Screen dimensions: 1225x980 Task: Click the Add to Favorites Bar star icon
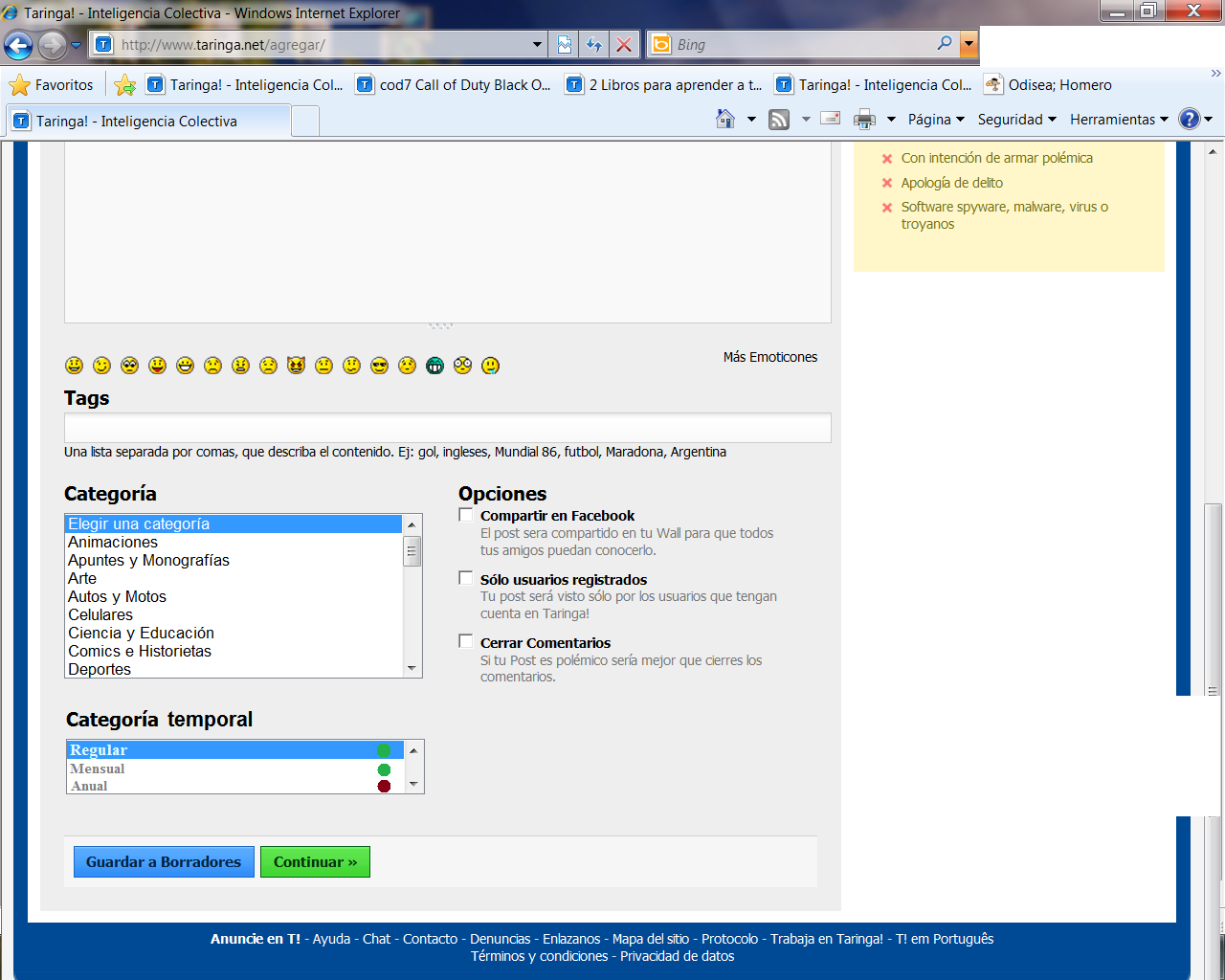124,85
